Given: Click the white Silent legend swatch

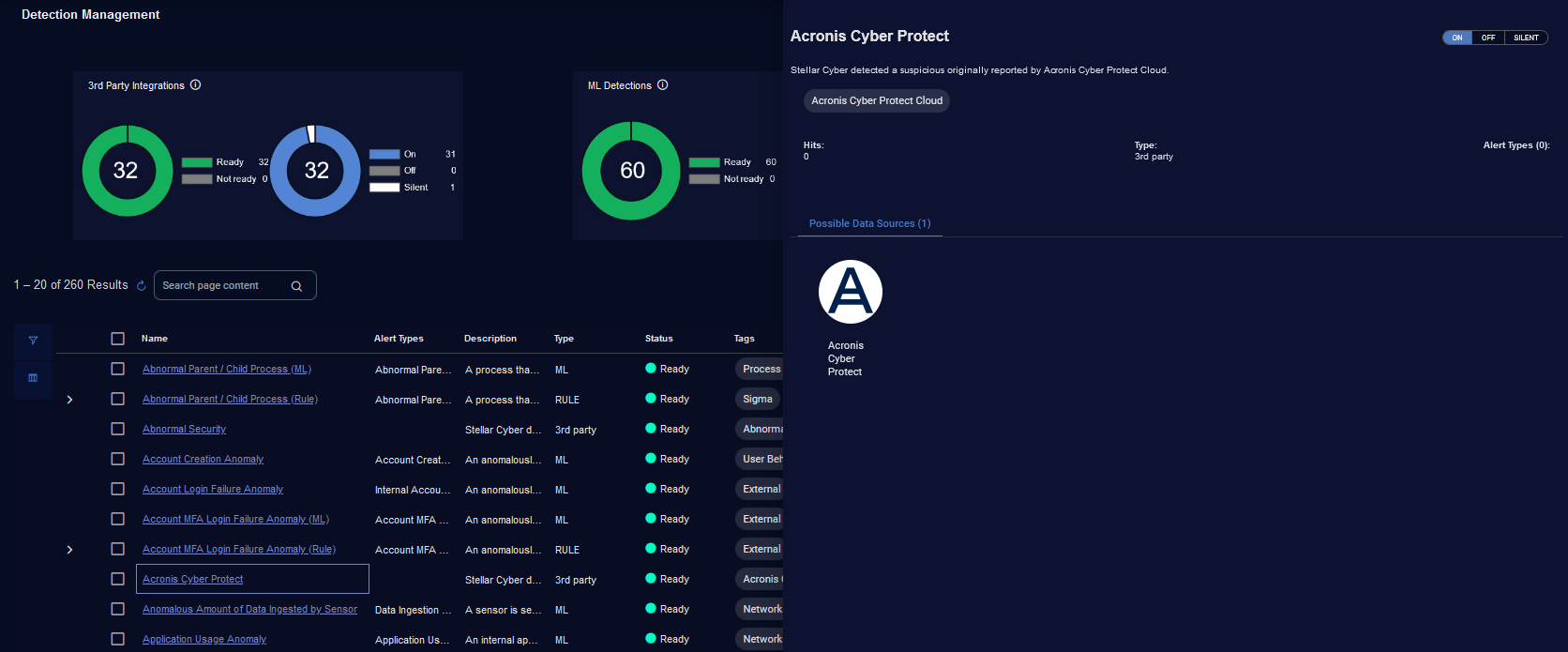Looking at the screenshot, I should [384, 188].
